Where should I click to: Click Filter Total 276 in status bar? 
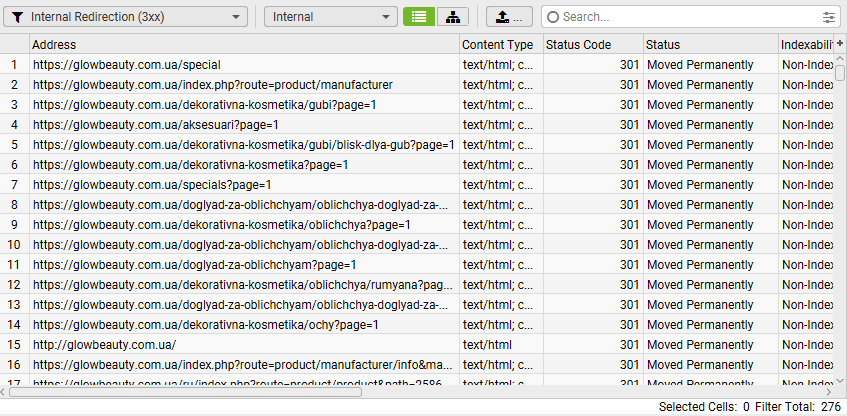(x=798, y=407)
